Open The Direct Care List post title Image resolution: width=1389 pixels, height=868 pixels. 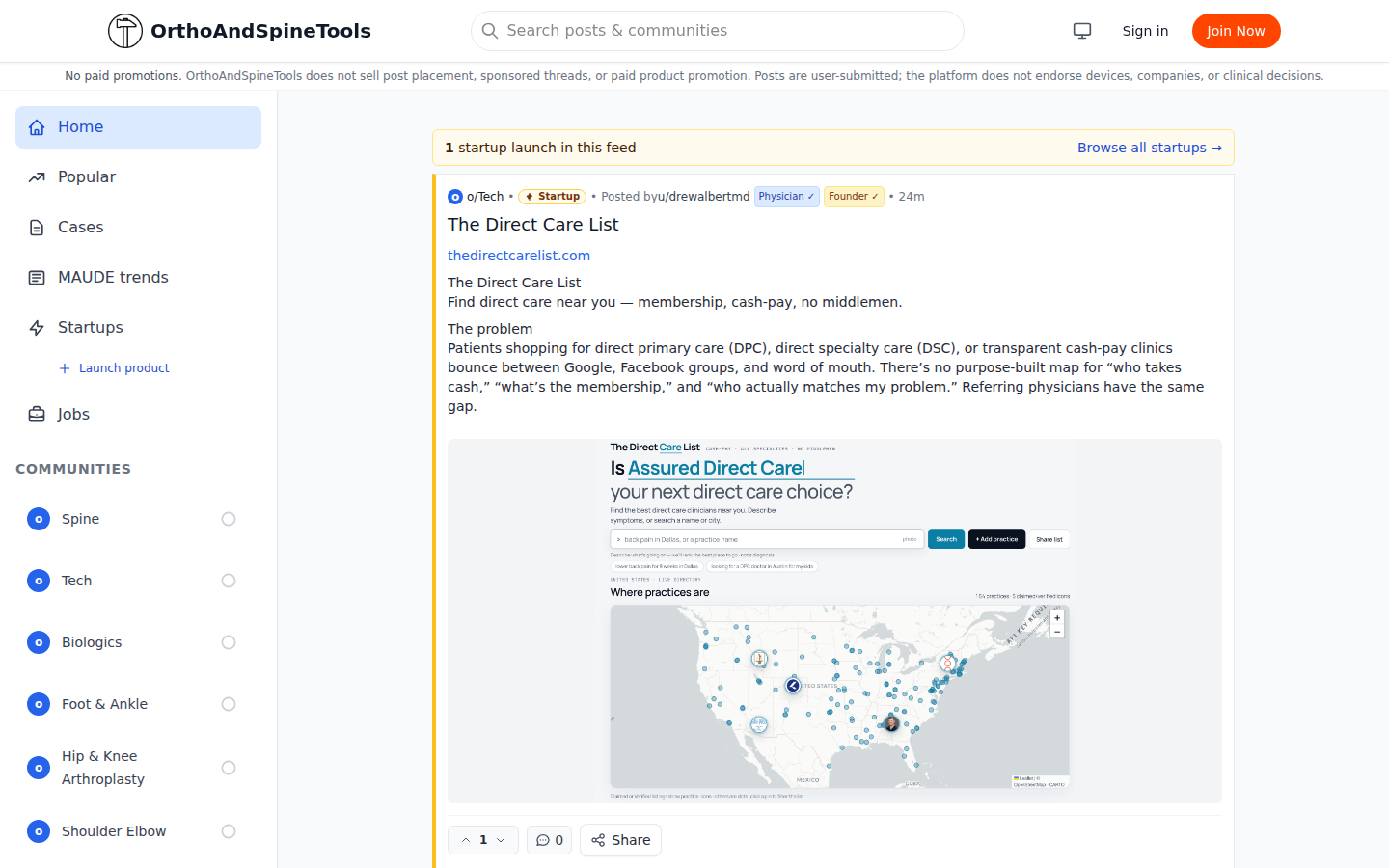click(x=533, y=225)
